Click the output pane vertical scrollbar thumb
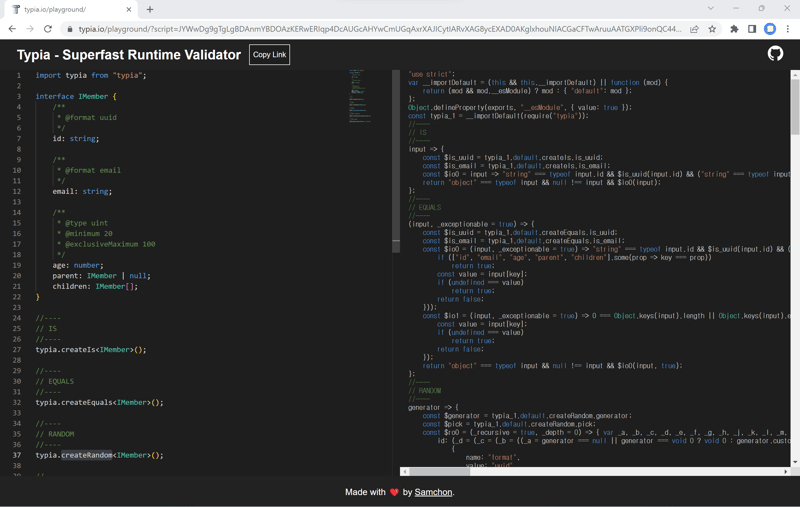800x507 pixels. click(795, 105)
